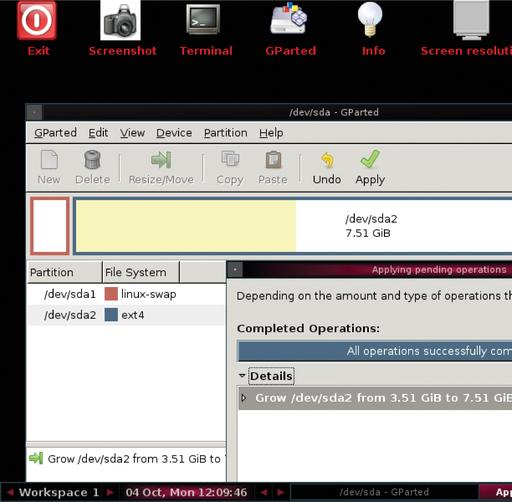
Task: Select the /dev/sda2 ext4 partition row
Action: point(126,315)
